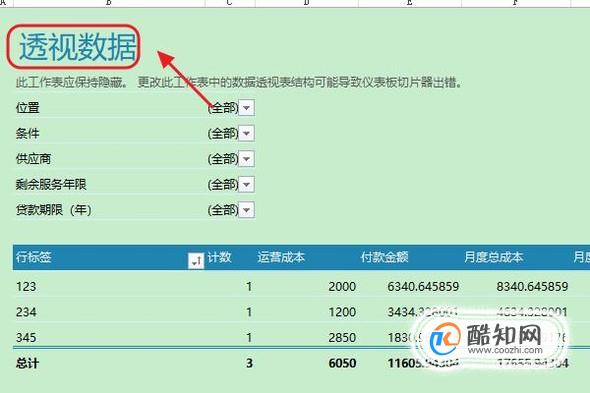Click the 位置 field label
Viewport: 590px width, 393px height.
click(27, 108)
